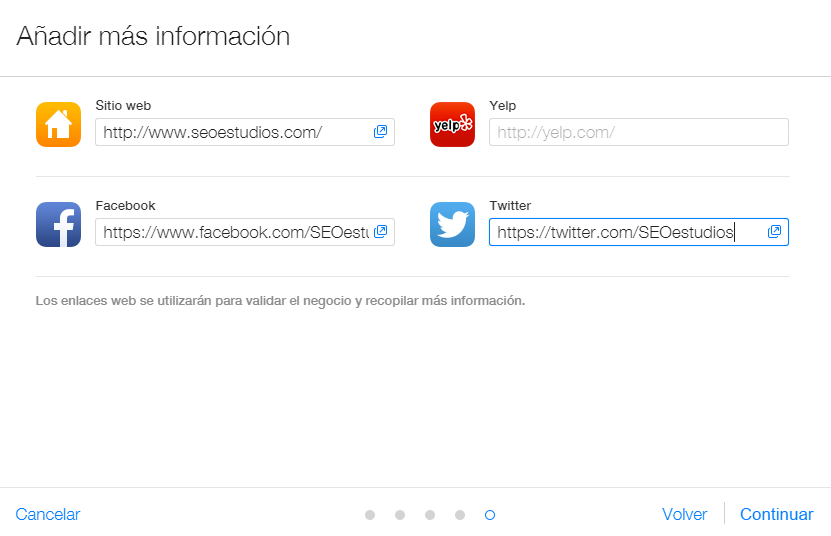Click the Twitter field label
The width and height of the screenshot is (831, 536).
point(510,206)
